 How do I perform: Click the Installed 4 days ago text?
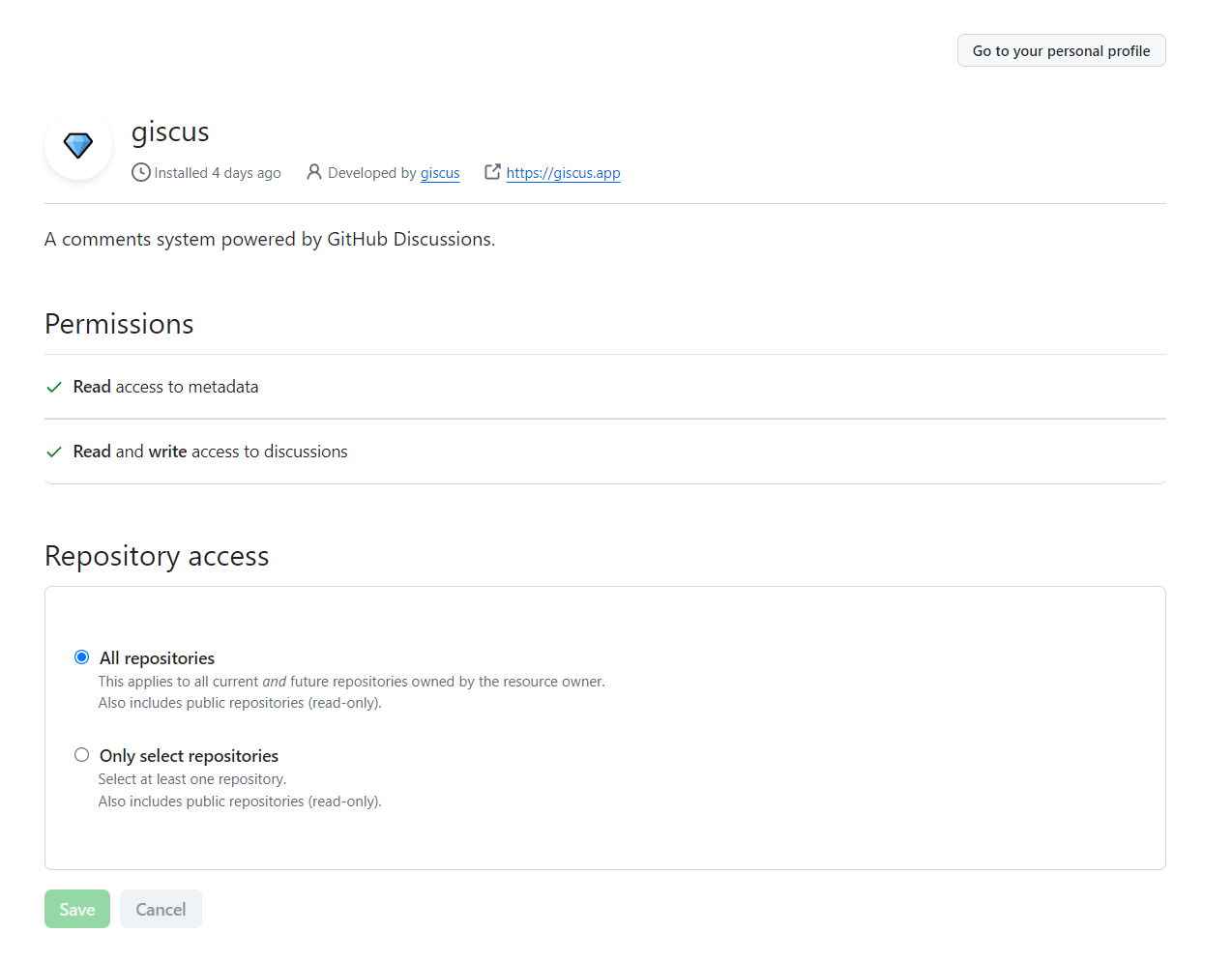tap(218, 173)
